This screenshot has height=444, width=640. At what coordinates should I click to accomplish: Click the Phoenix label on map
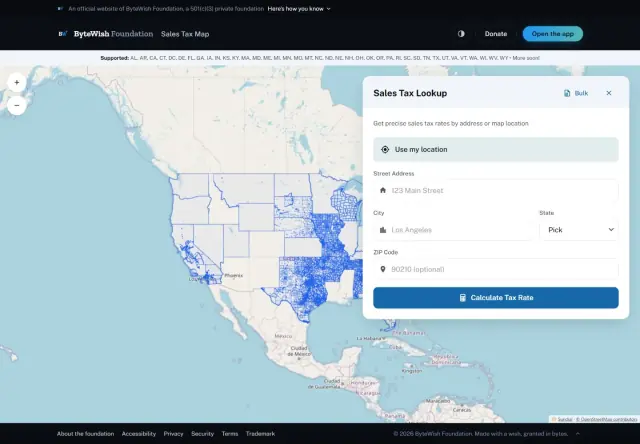pyautogui.click(x=234, y=275)
